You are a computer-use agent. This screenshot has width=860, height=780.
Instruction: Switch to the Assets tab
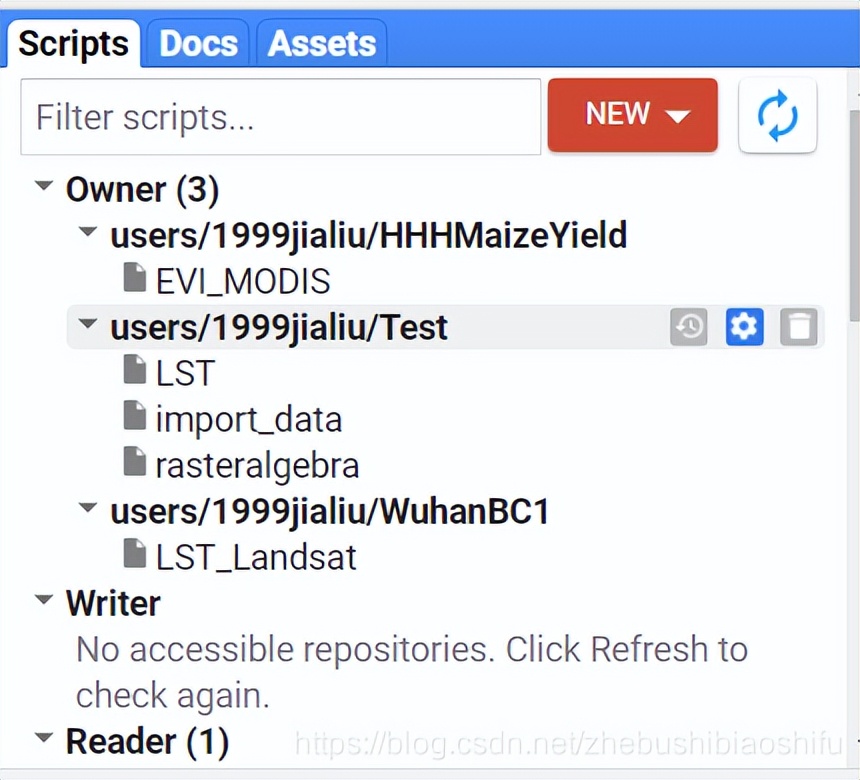tap(321, 43)
